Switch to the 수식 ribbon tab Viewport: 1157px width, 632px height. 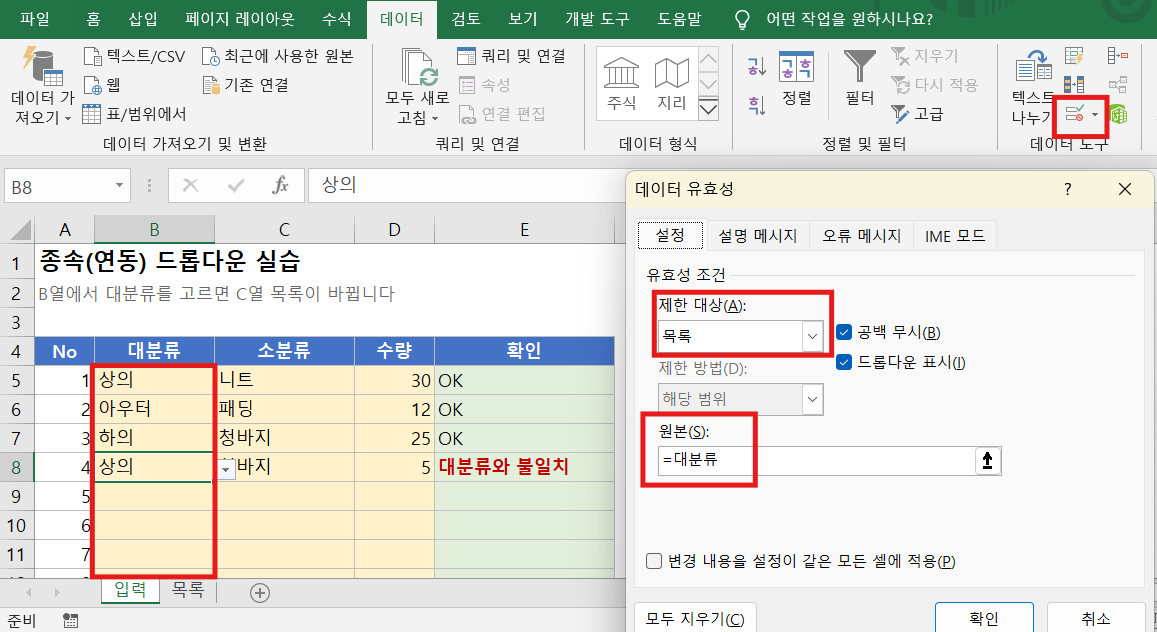[x=336, y=19]
